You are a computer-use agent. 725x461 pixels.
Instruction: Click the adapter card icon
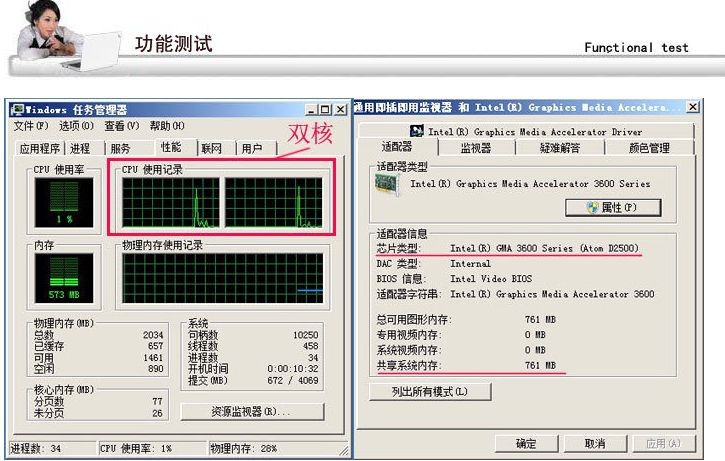pos(387,184)
